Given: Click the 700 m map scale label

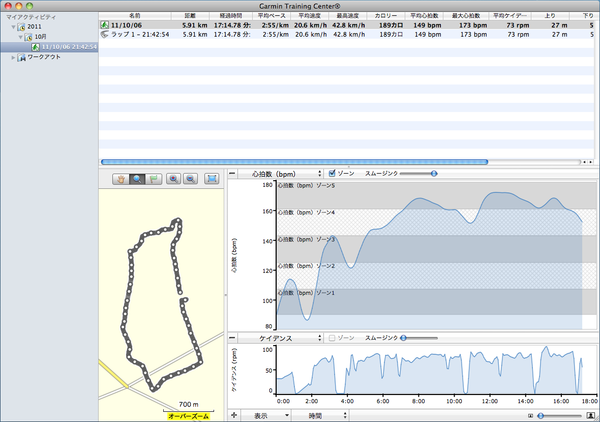Looking at the screenshot, I should (189, 404).
